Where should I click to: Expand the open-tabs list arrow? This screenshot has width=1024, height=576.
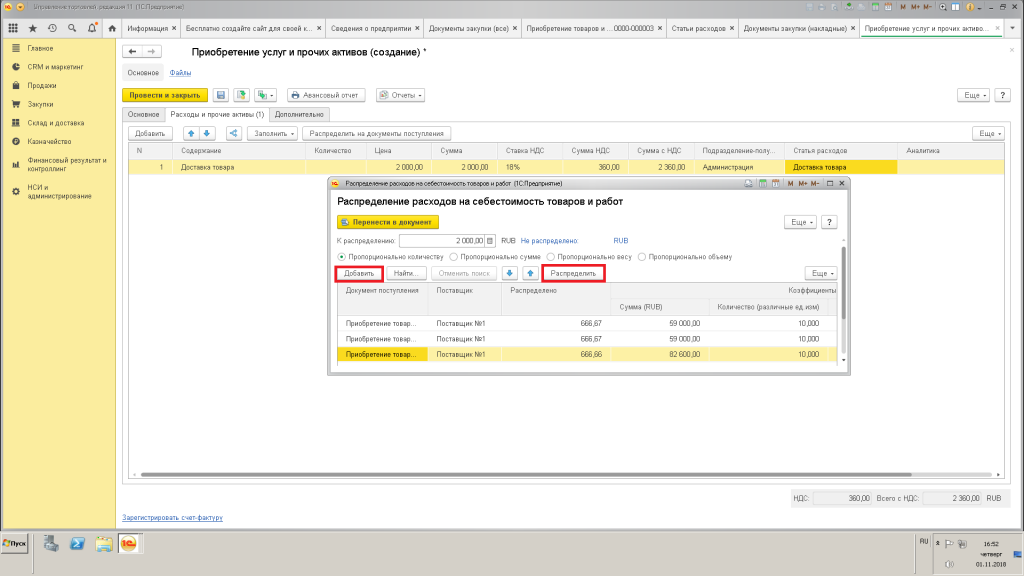(1012, 28)
